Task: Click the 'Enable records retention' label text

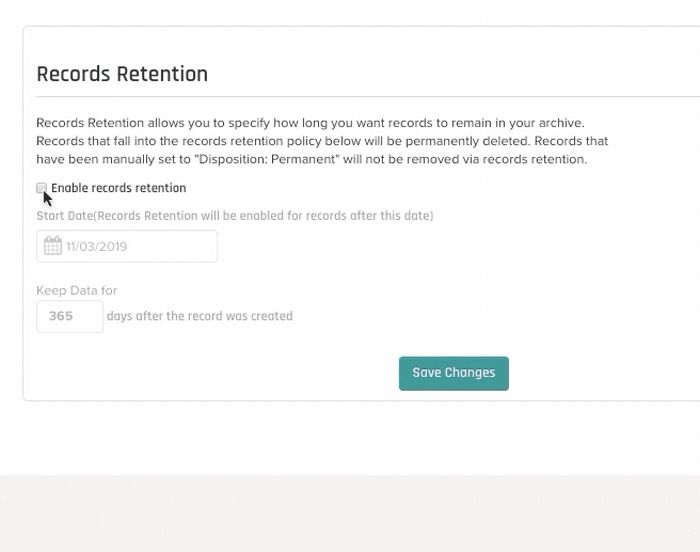Action: coord(119,188)
